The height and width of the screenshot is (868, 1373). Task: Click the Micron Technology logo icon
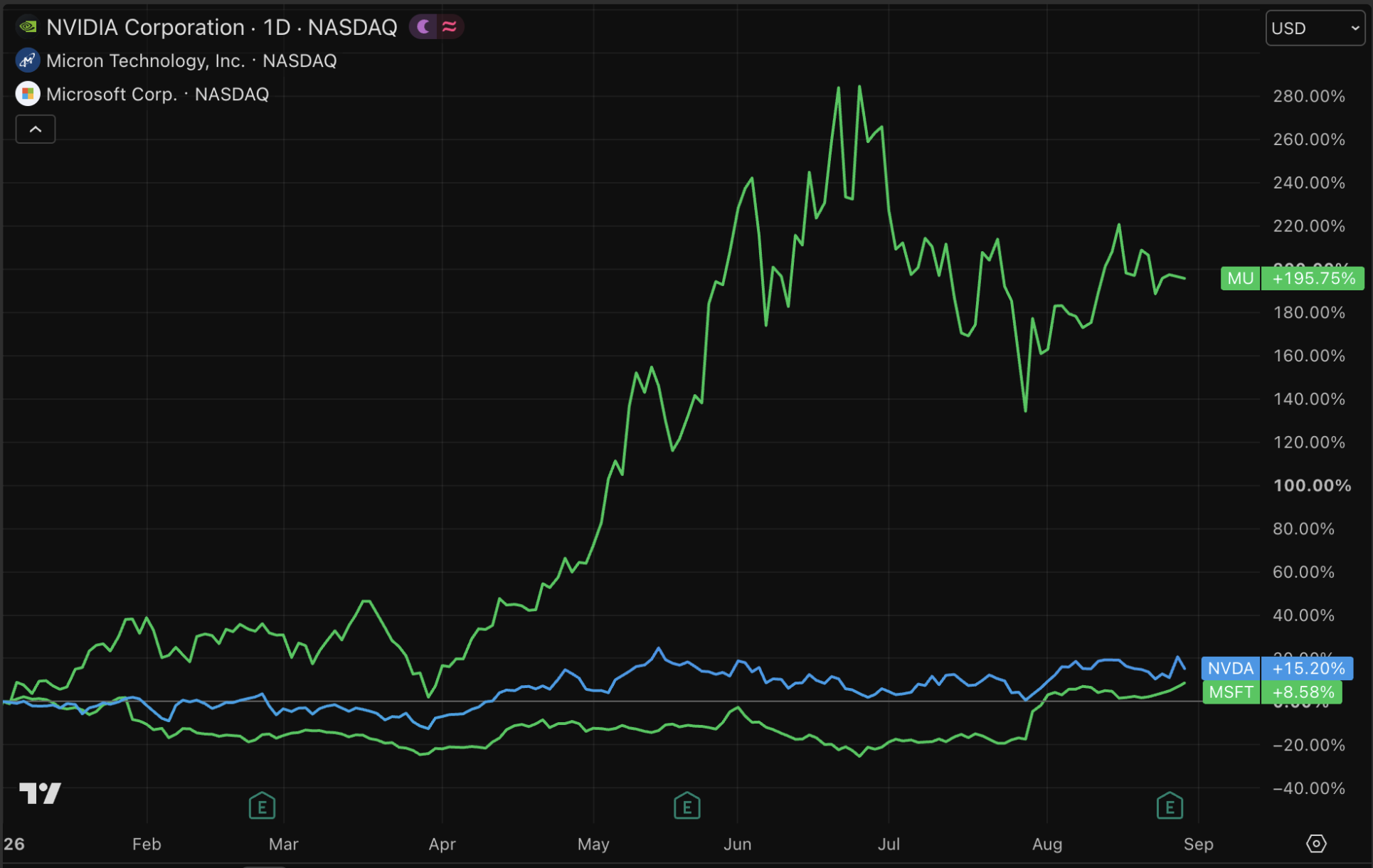coord(28,60)
